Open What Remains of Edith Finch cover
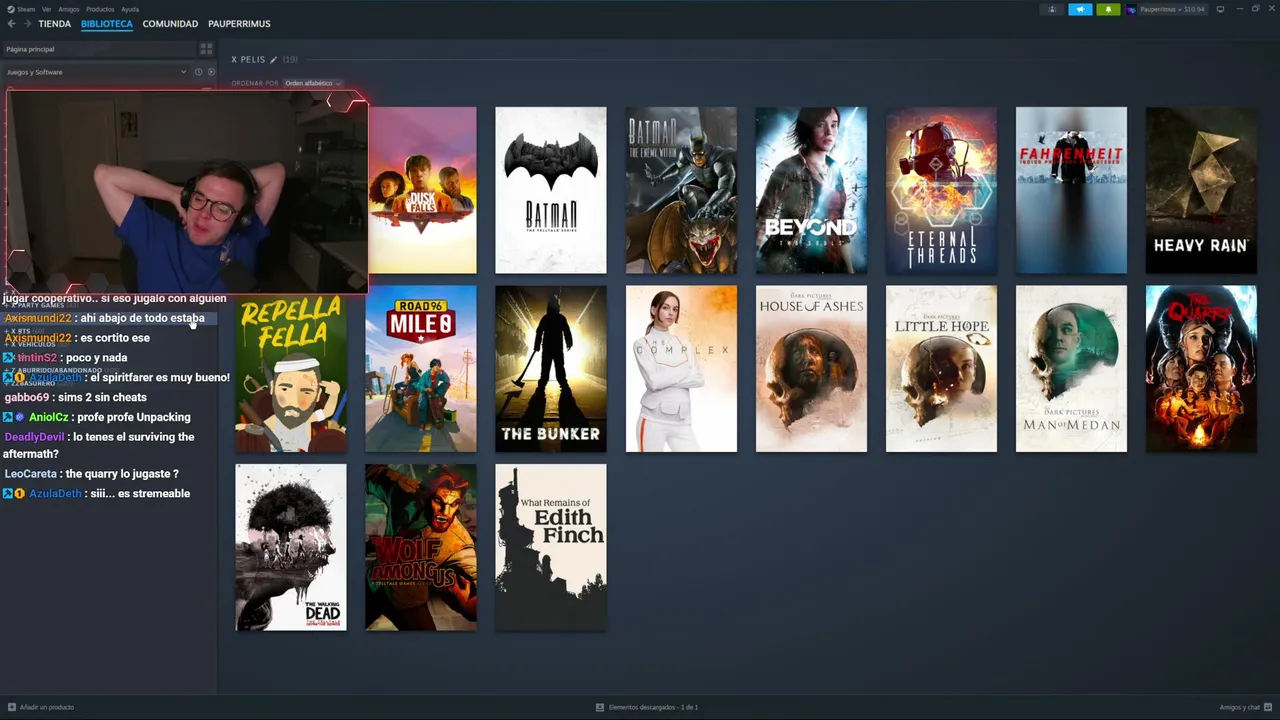 tap(551, 547)
